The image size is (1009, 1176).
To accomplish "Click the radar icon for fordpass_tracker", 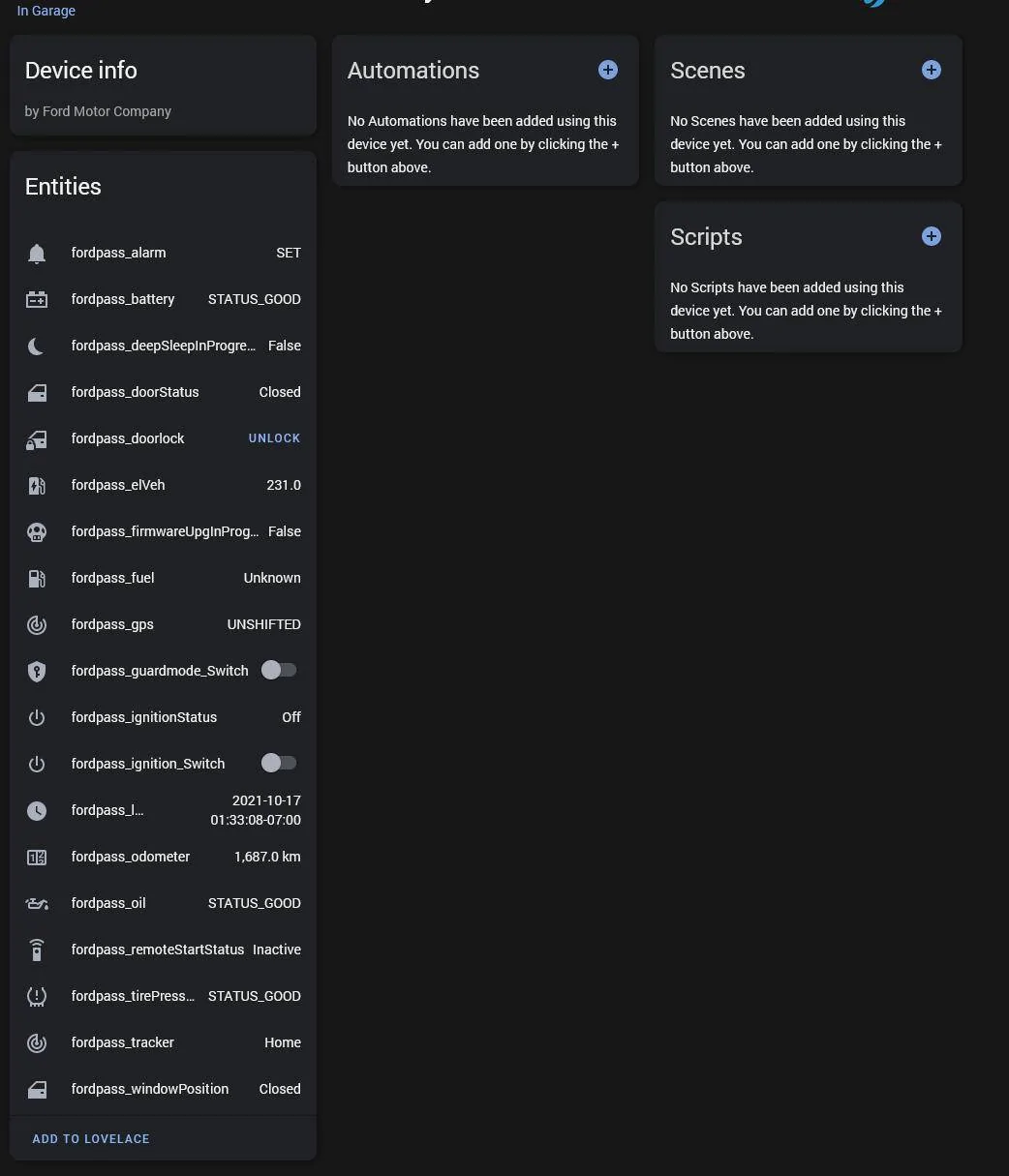I will click(x=37, y=1042).
